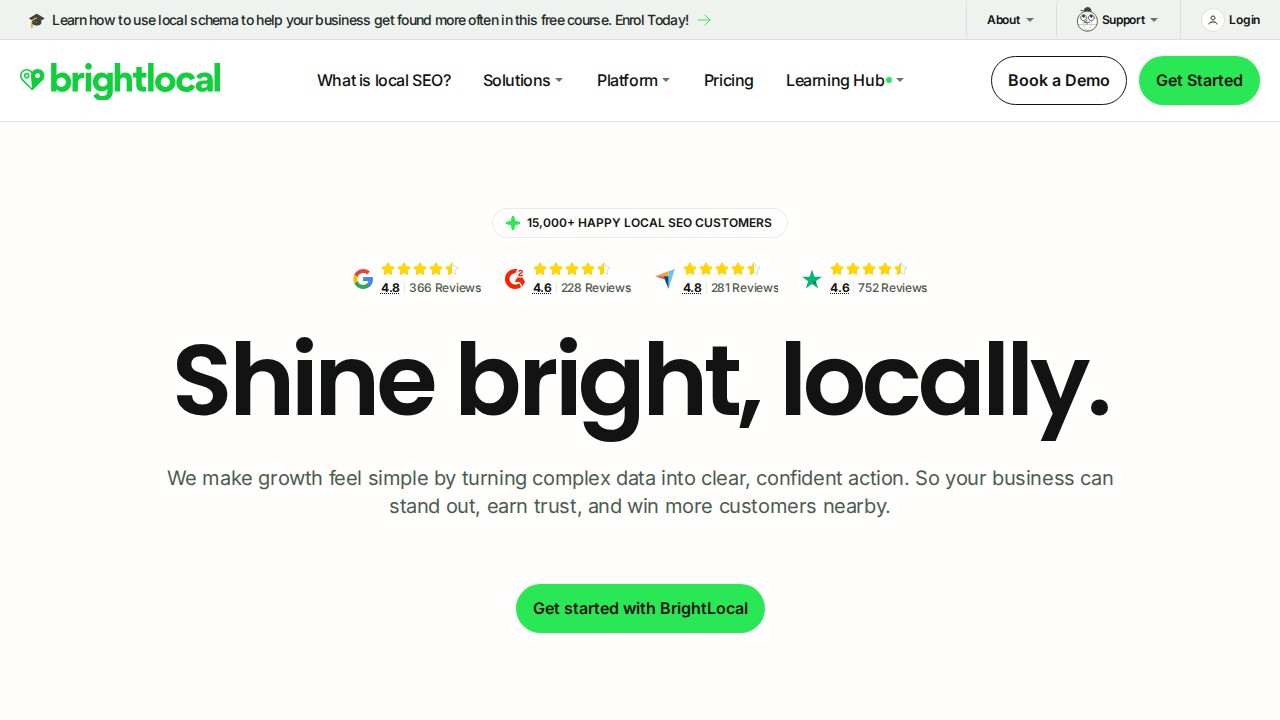
Task: Click the Support mascot avatar icon
Action: 1087,20
